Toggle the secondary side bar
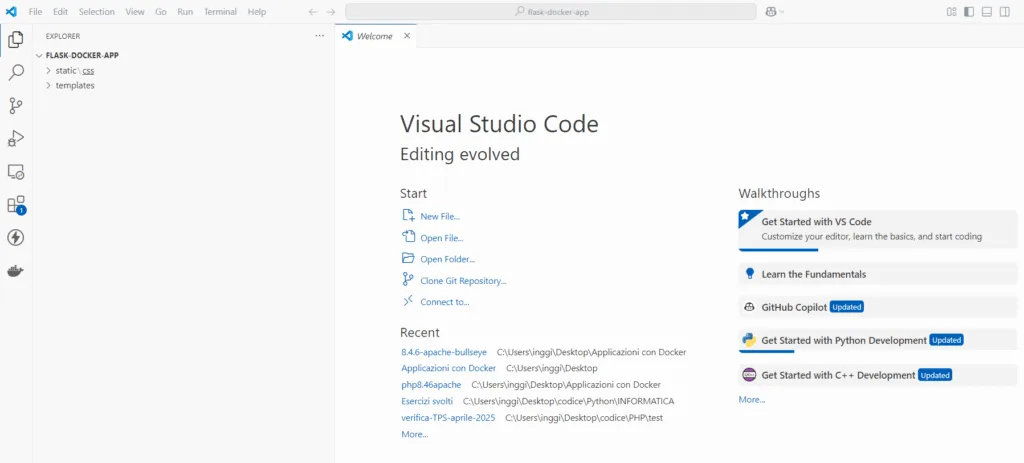Image resolution: width=1024 pixels, height=463 pixels. [x=1004, y=12]
